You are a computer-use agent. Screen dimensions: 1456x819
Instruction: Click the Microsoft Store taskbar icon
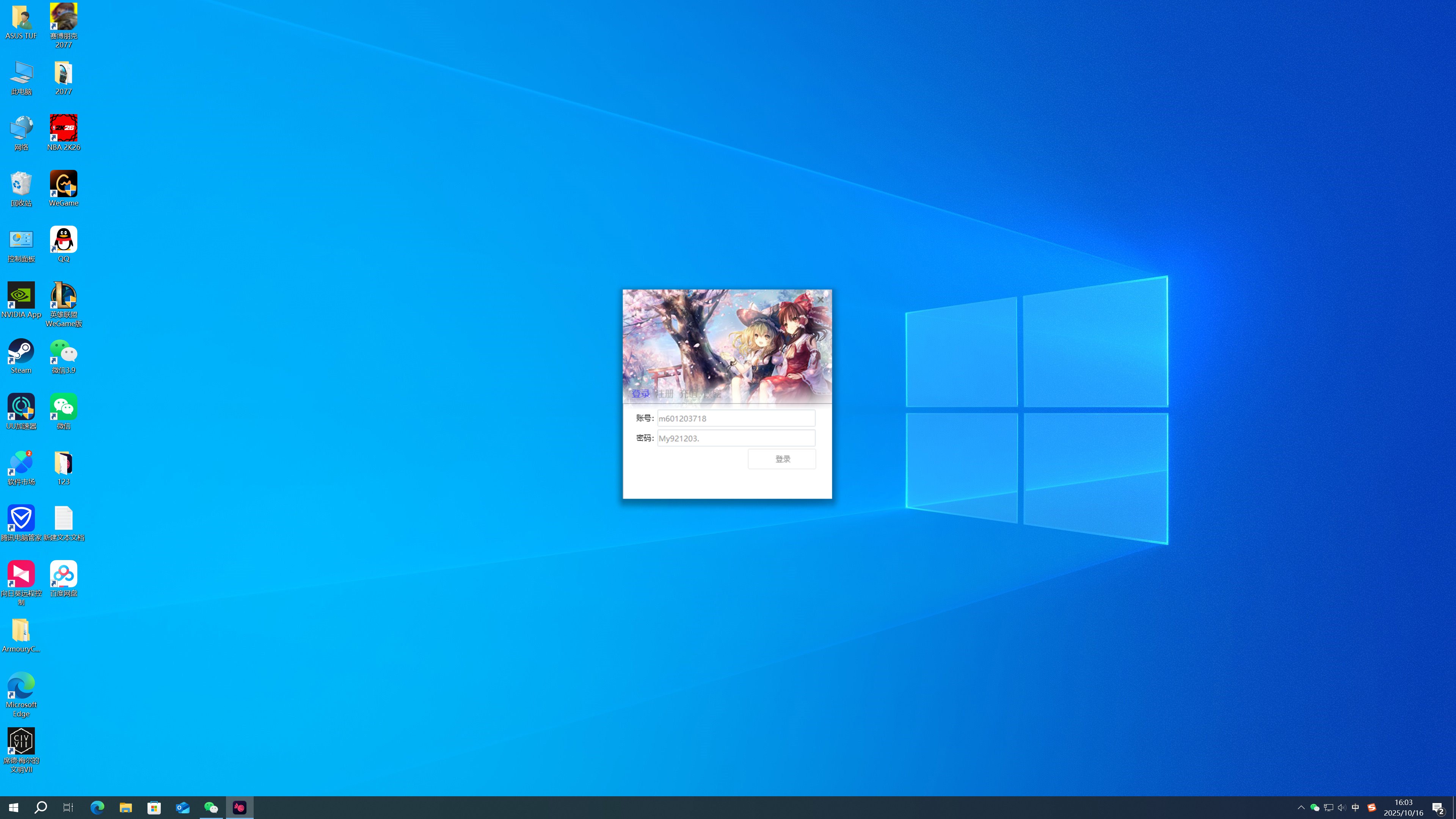(x=154, y=807)
